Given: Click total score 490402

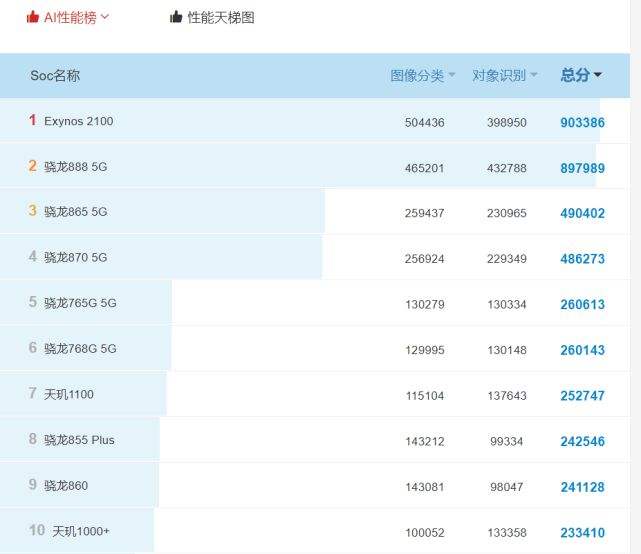Looking at the screenshot, I should (583, 213).
